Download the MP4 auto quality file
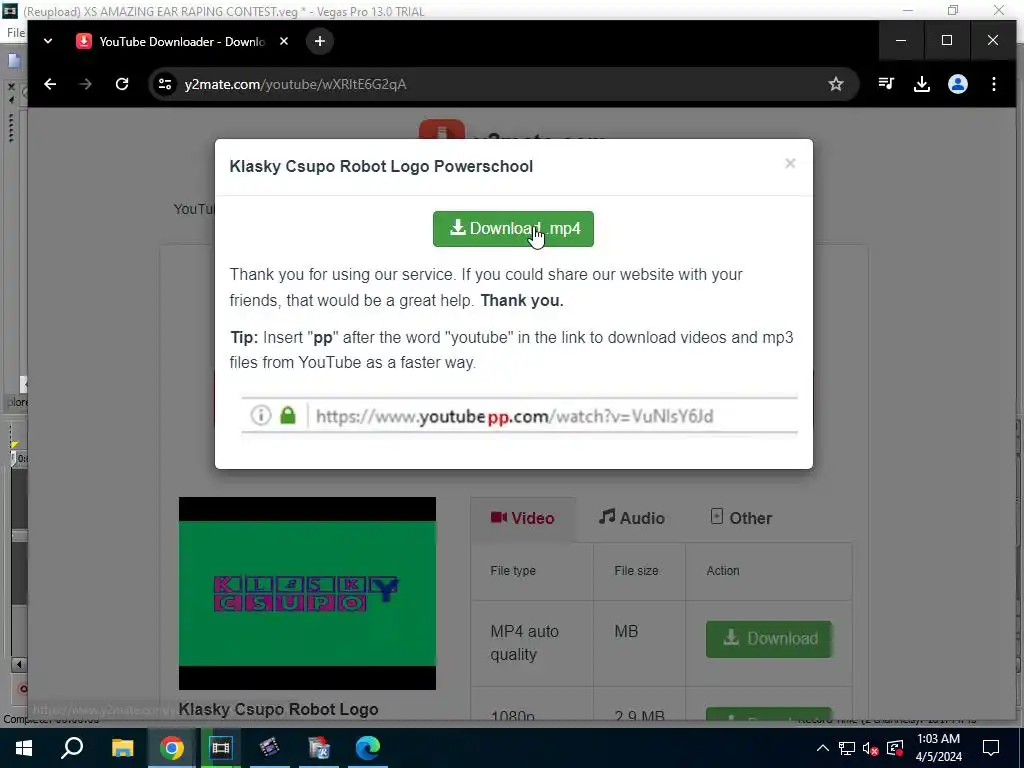 (x=769, y=639)
